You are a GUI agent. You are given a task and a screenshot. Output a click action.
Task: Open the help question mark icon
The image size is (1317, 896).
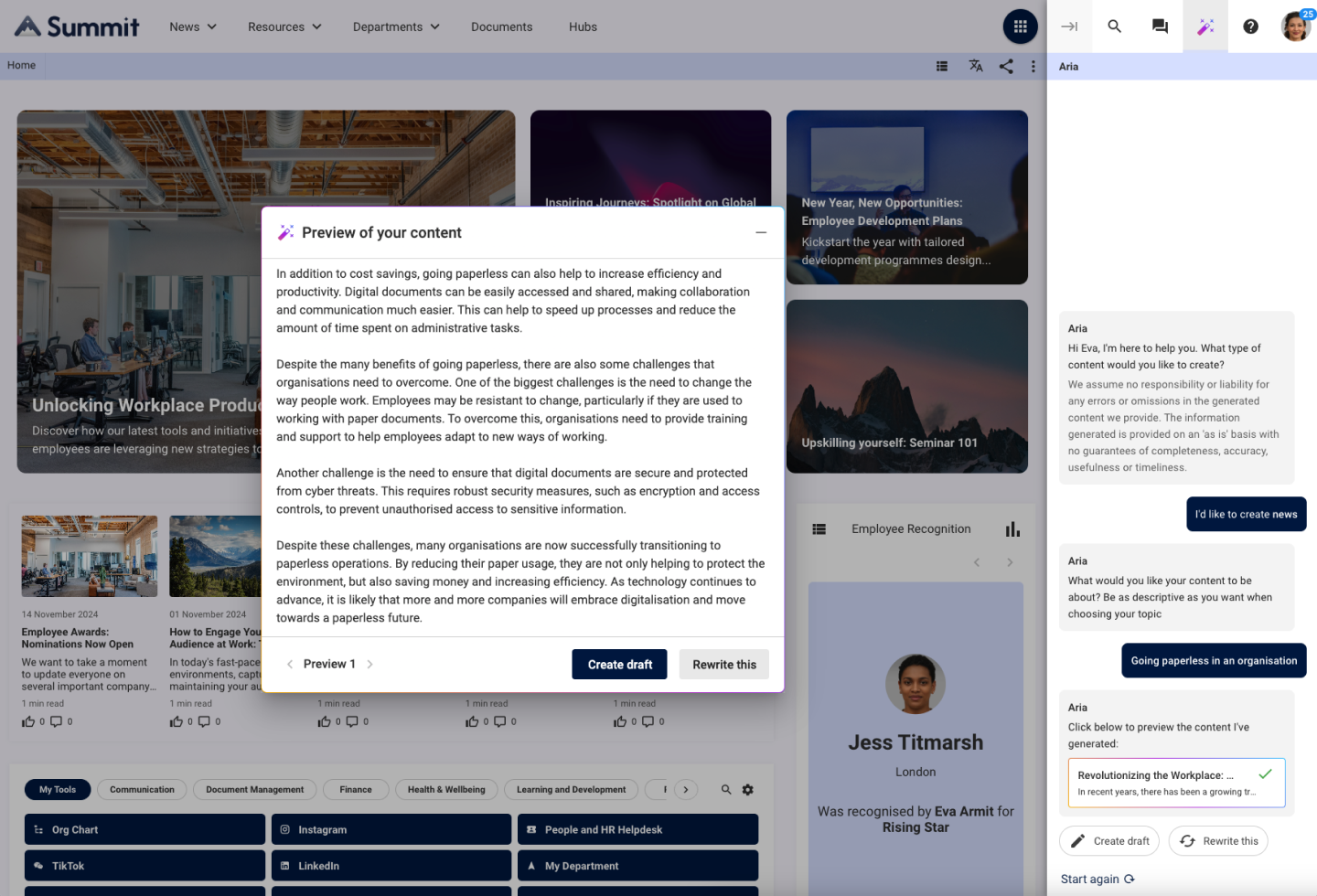1250,26
